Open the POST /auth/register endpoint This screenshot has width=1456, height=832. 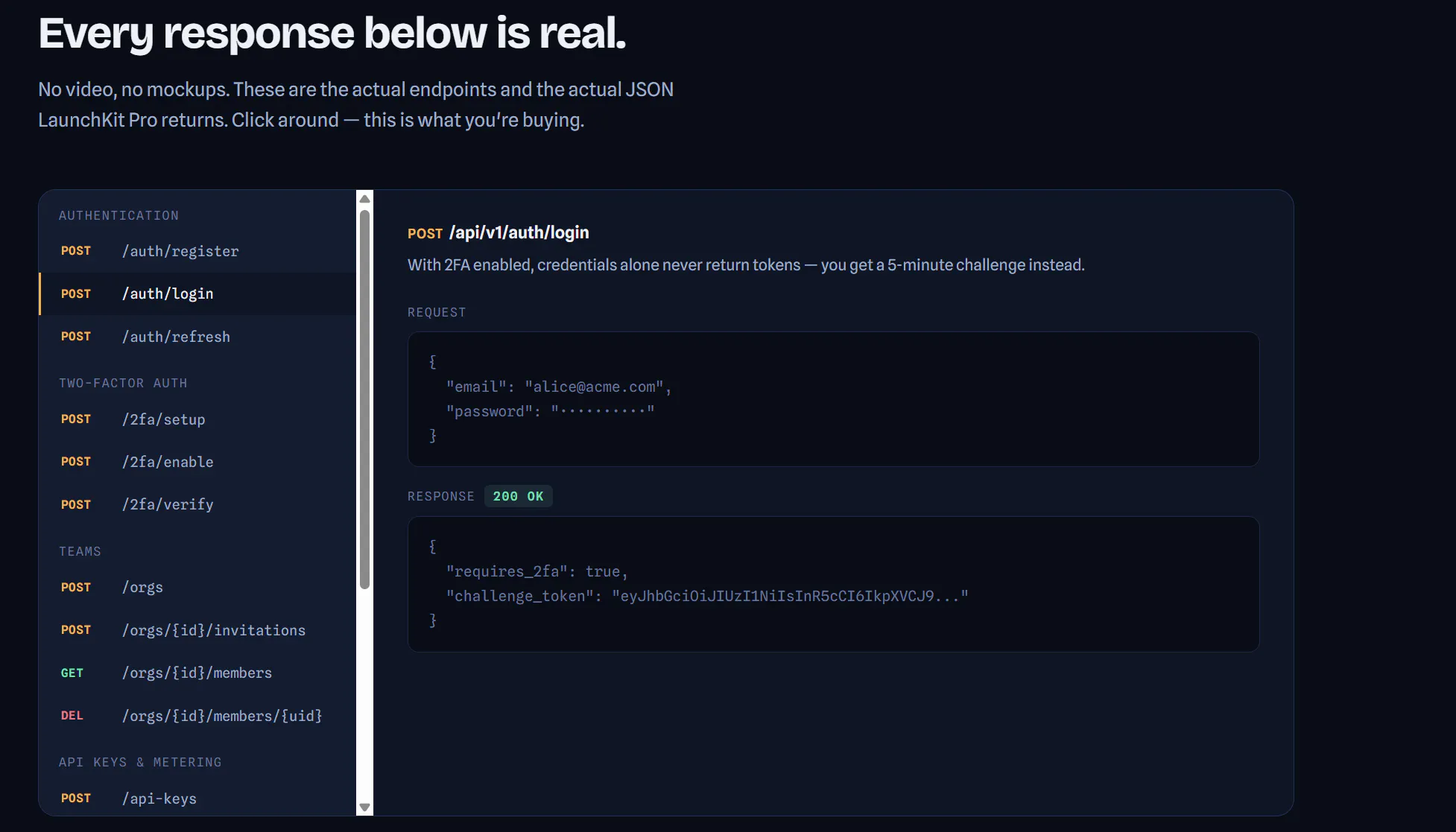pyautogui.click(x=197, y=251)
